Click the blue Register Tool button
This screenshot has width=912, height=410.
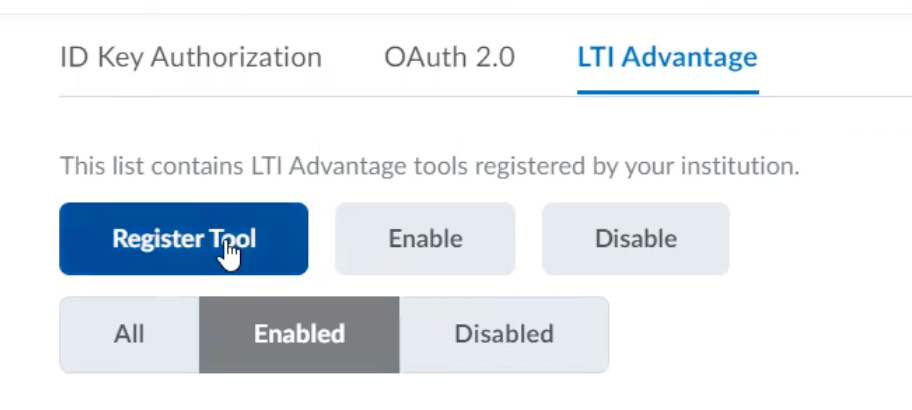coord(184,238)
